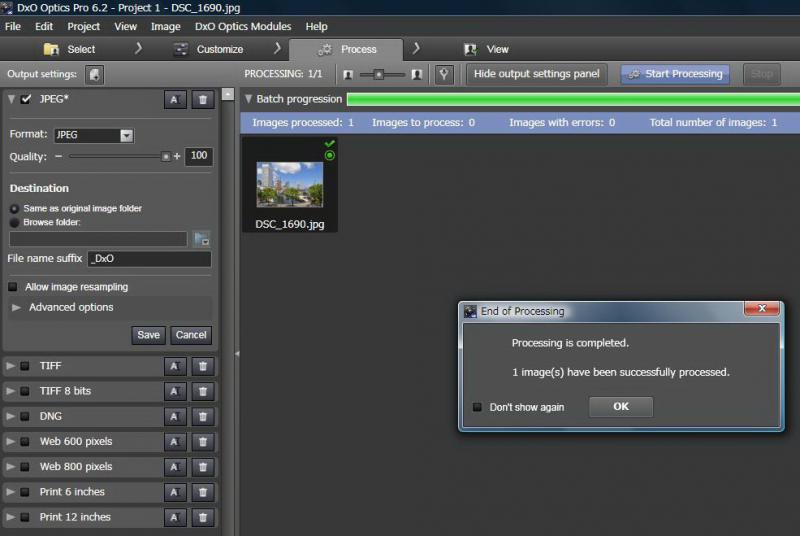800x536 pixels.
Task: Click the rename icon for TIFF 8 bits
Action: click(174, 391)
